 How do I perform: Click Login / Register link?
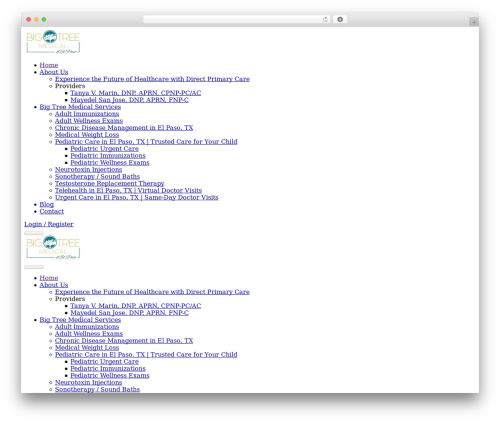click(x=49, y=224)
